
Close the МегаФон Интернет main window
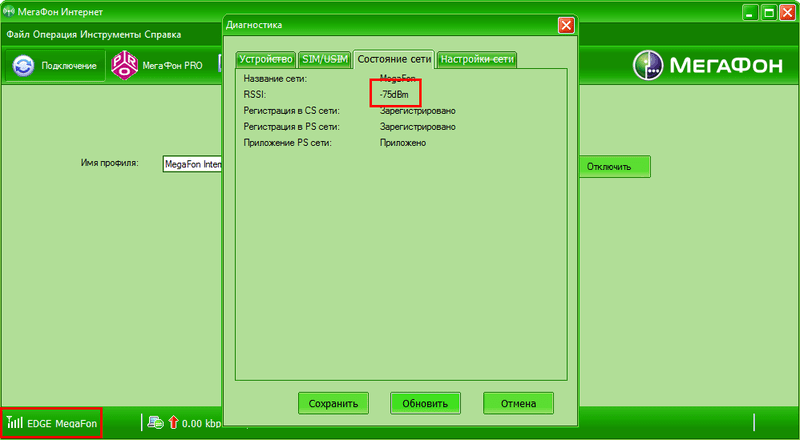coord(788,12)
